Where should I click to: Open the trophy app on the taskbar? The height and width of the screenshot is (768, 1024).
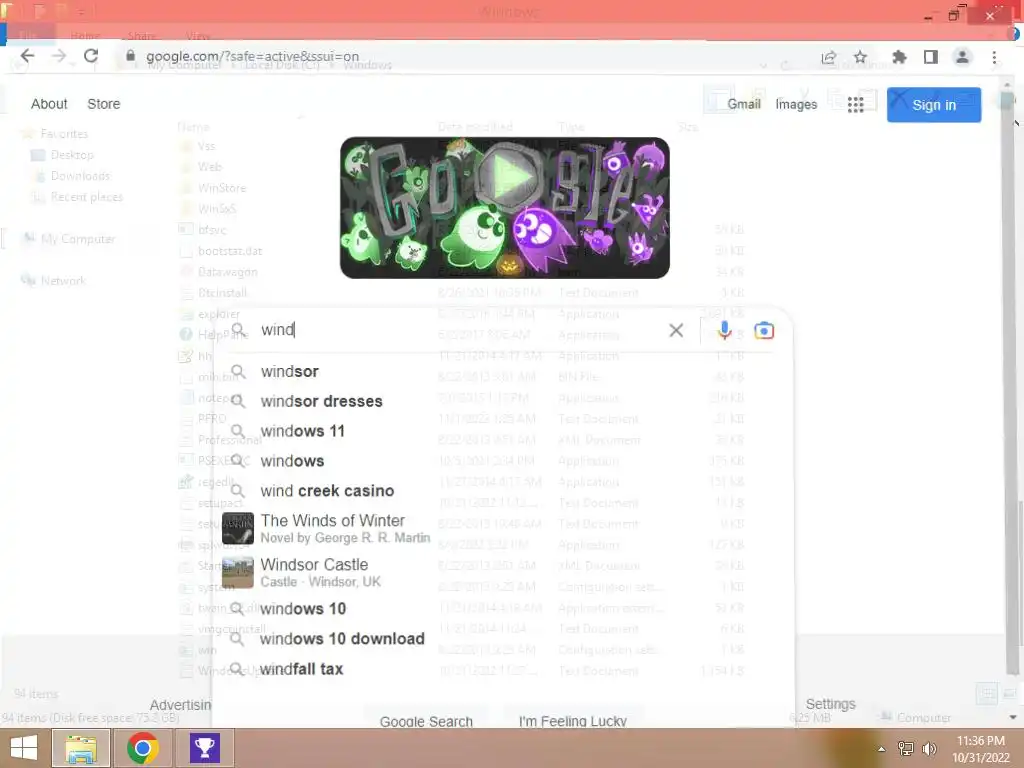pyautogui.click(x=205, y=748)
